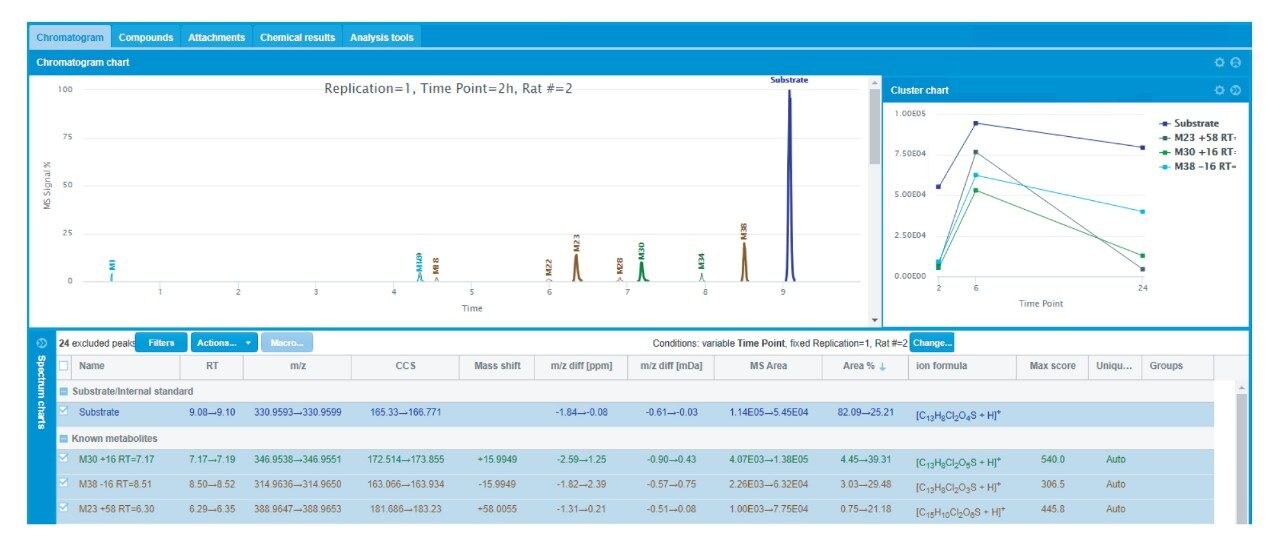Uncheck the Substrate row checkbox
1280x548 pixels.
point(64,411)
